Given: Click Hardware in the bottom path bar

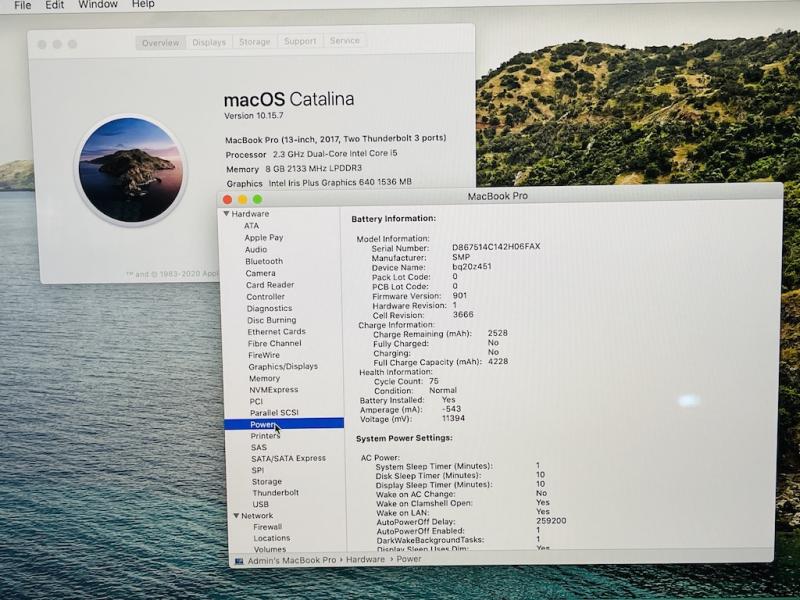Looking at the screenshot, I should click(x=365, y=560).
